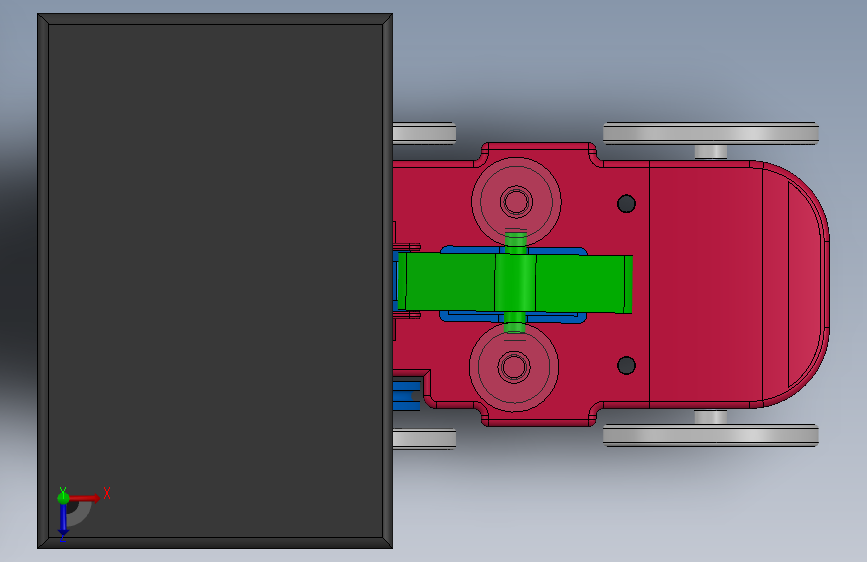Pick the lower right wheel axle stub

pyautogui.click(x=711, y=417)
